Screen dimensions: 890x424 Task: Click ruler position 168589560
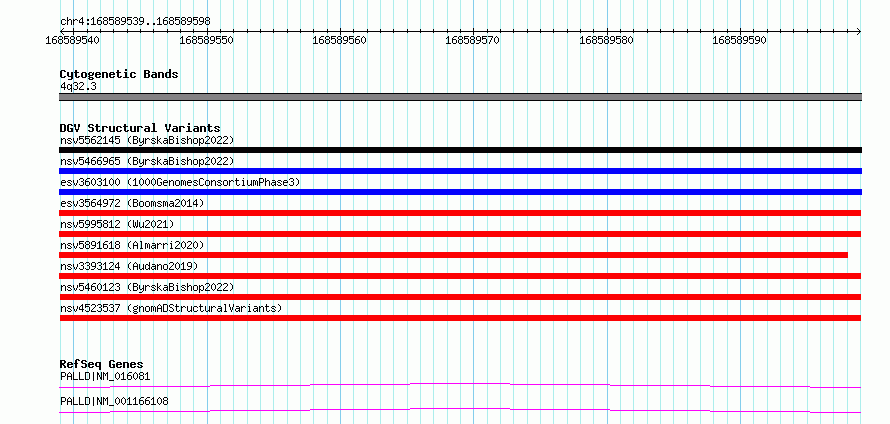[339, 40]
